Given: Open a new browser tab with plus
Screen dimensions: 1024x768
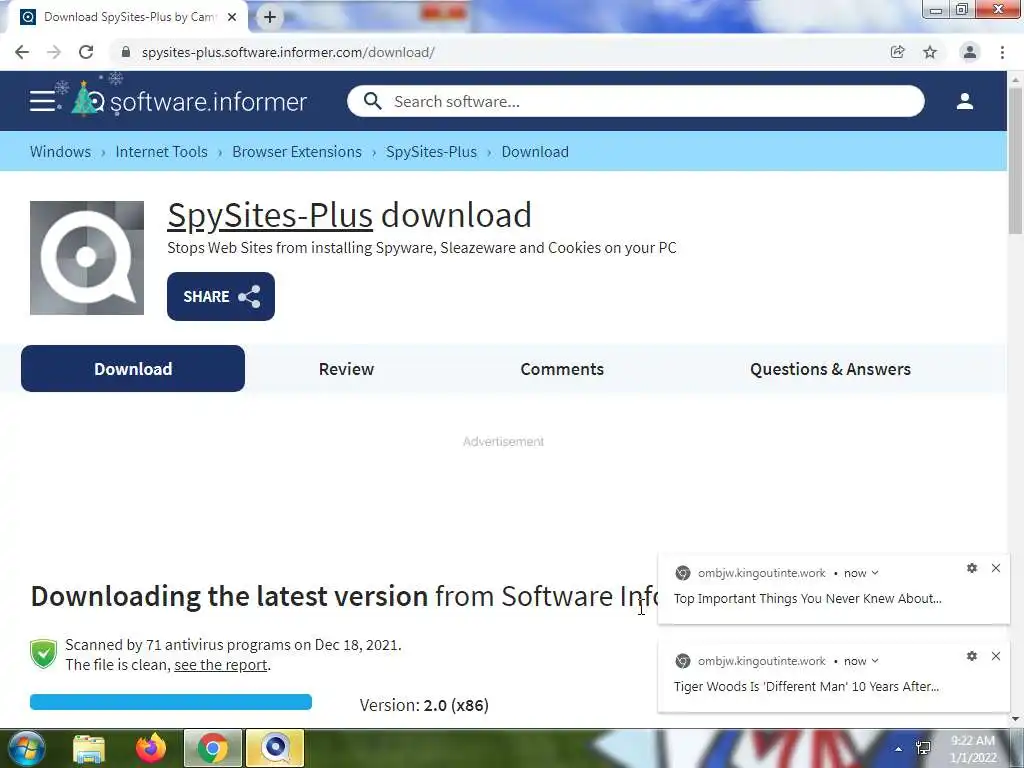Looking at the screenshot, I should 270,17.
